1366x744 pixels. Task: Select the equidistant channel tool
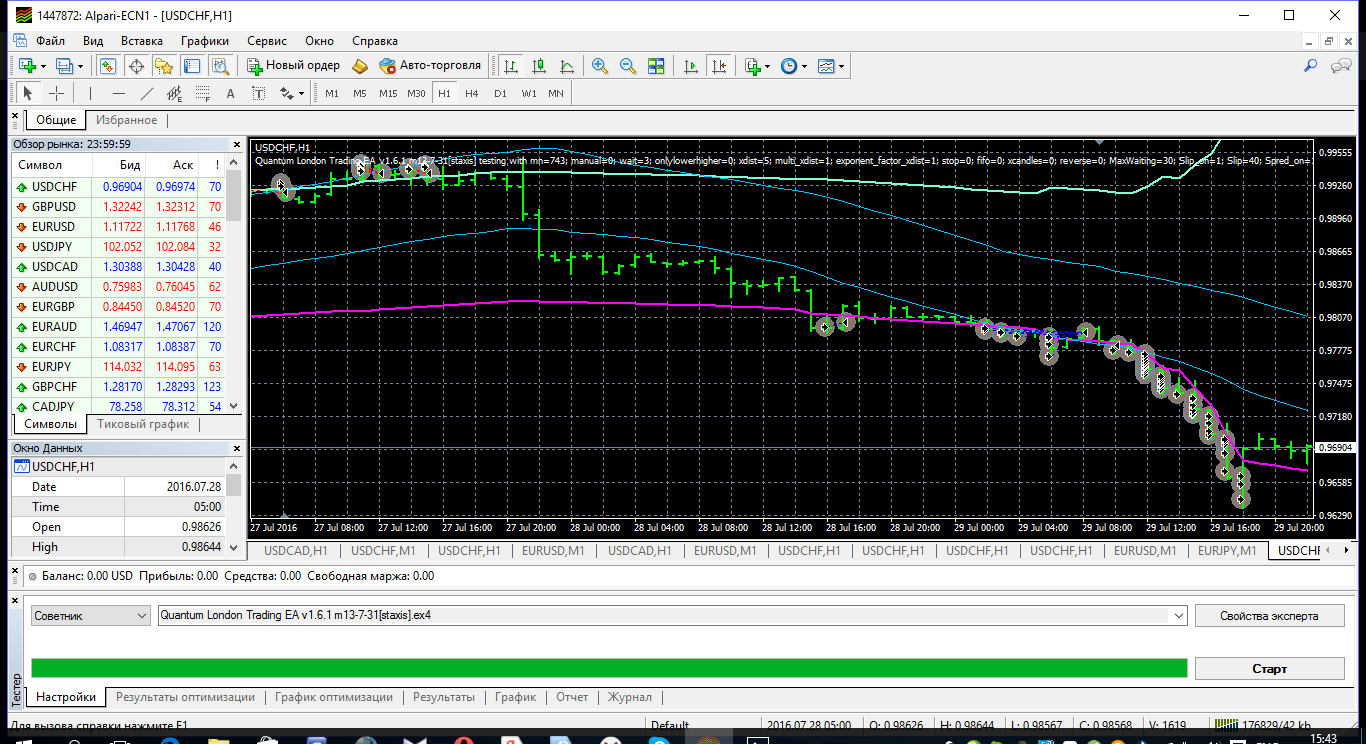coord(174,93)
